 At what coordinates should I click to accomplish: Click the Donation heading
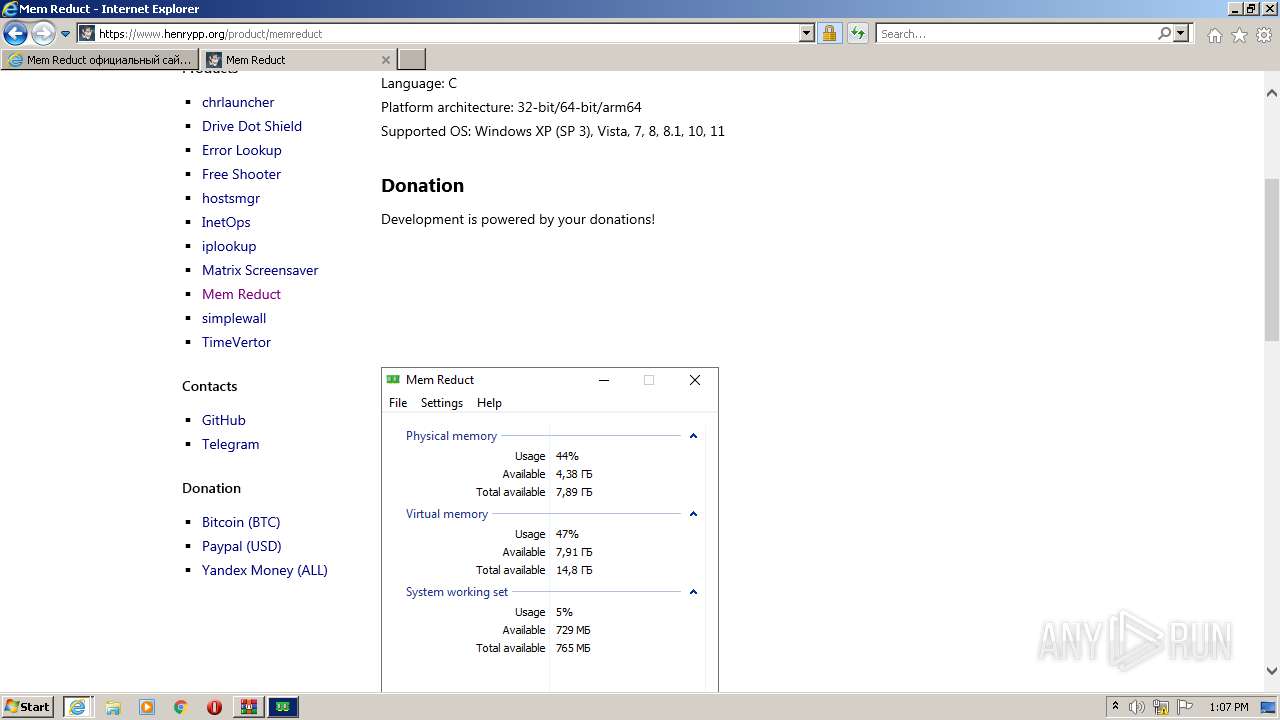coord(422,185)
